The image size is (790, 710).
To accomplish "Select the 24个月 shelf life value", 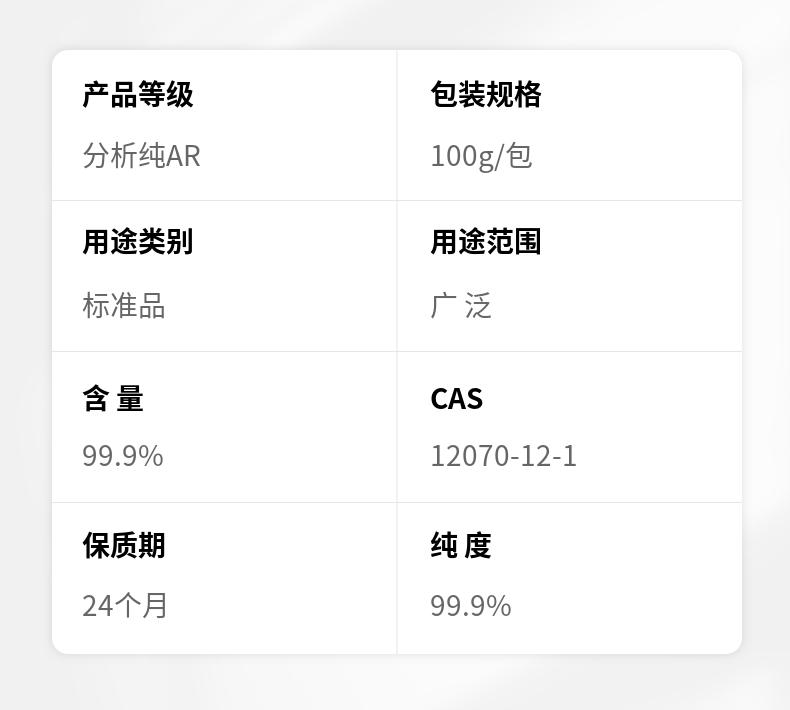I will (x=125, y=606).
